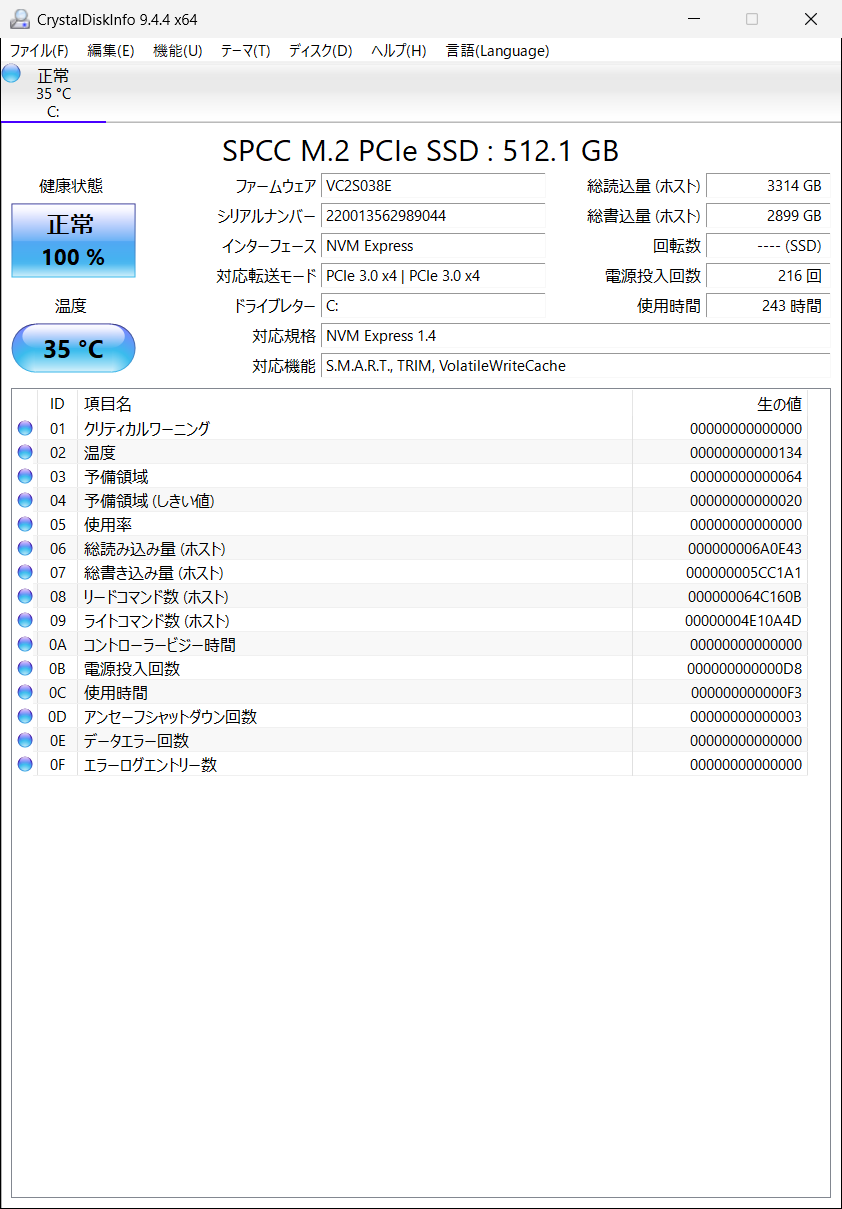
Task: Click the drive letter field C:
Action: (x=433, y=306)
